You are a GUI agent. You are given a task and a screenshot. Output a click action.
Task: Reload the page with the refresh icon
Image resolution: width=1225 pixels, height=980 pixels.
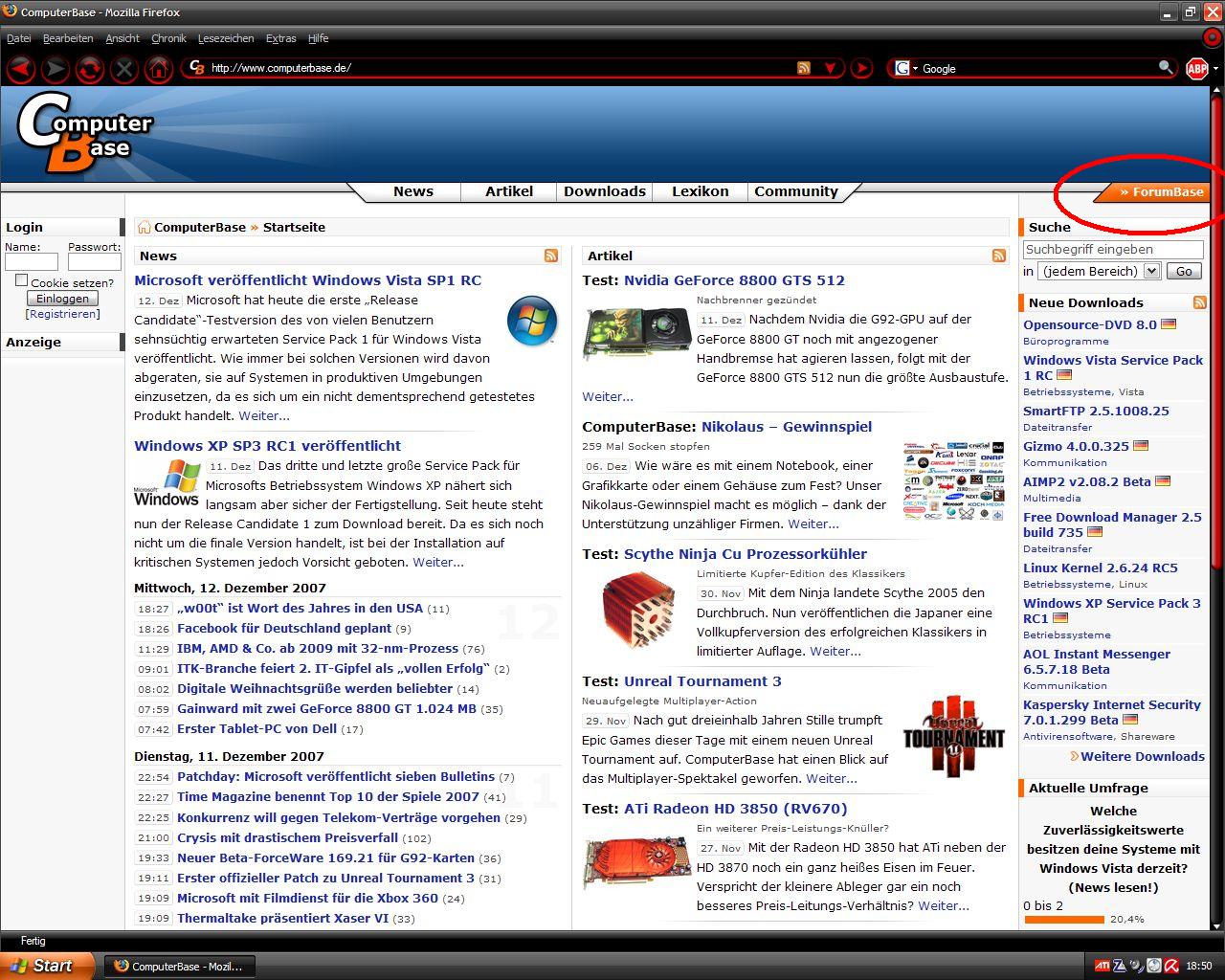[90, 68]
